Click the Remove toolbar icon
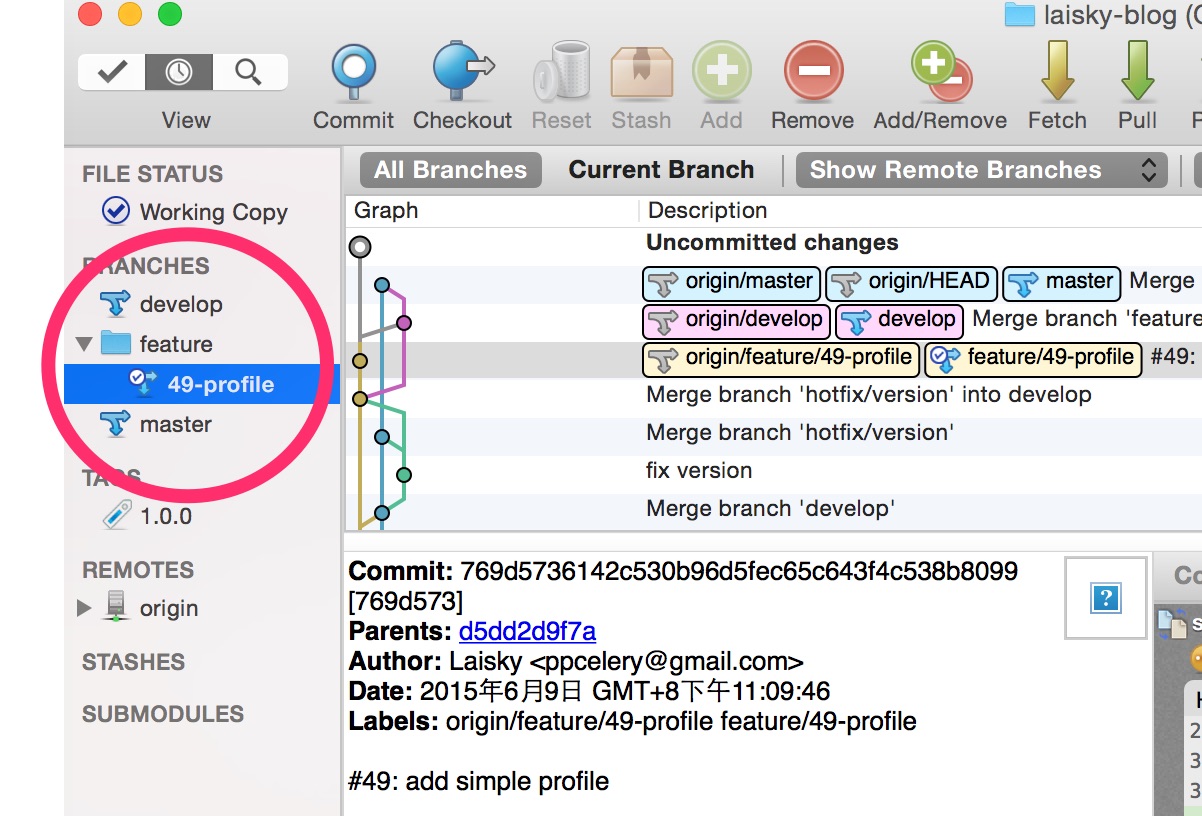The width and height of the screenshot is (1202, 816). [x=812, y=74]
